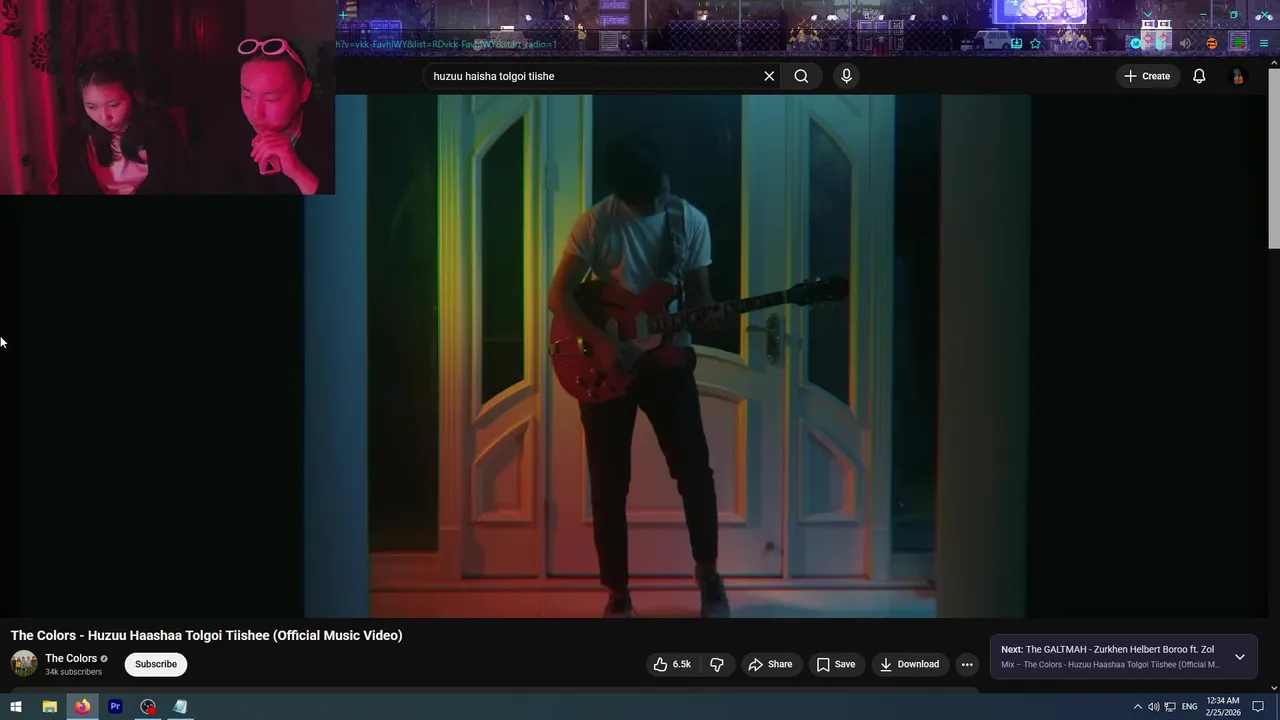The height and width of the screenshot is (720, 1280).
Task: Open the Windows notification center
Action: click(1258, 707)
